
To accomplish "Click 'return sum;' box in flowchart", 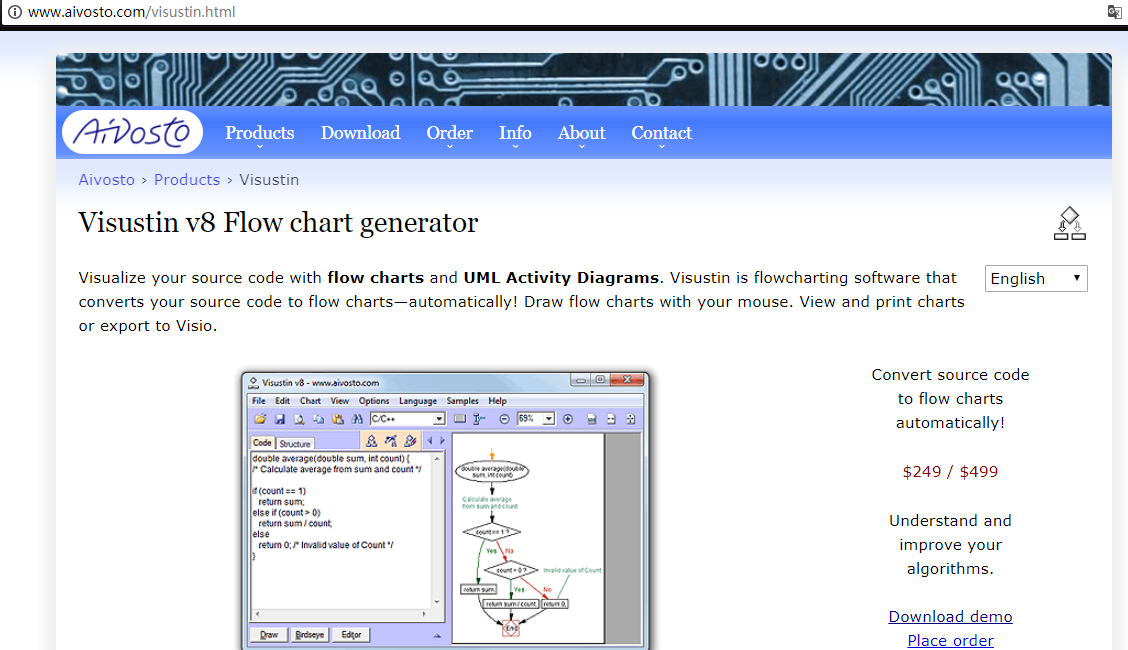I will (x=478, y=589).
